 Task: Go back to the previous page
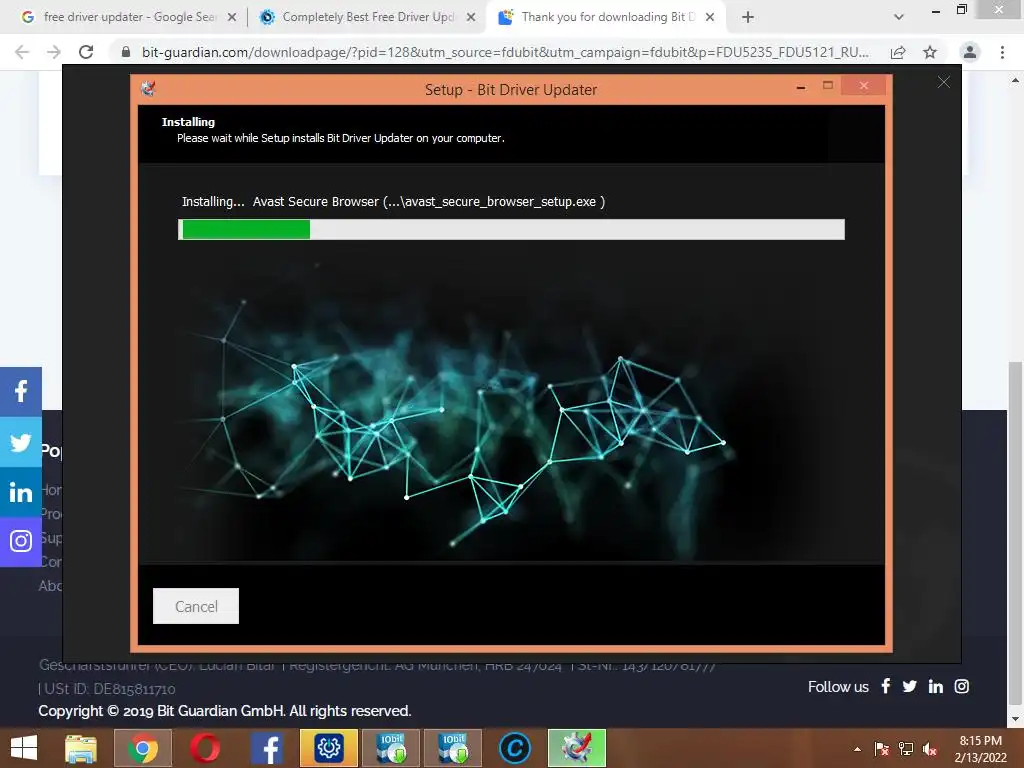click(x=22, y=52)
